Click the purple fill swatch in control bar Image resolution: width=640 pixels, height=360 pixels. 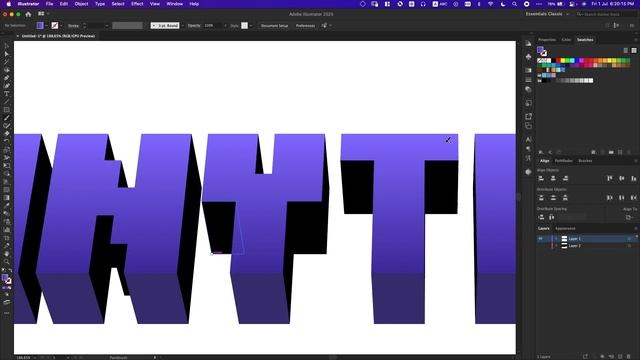point(40,25)
